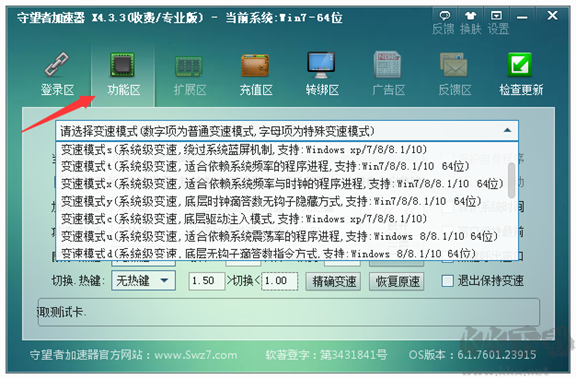576x378 pixels.
Task: Minimize the 守望者加速器 window
Action: tap(522, 17)
